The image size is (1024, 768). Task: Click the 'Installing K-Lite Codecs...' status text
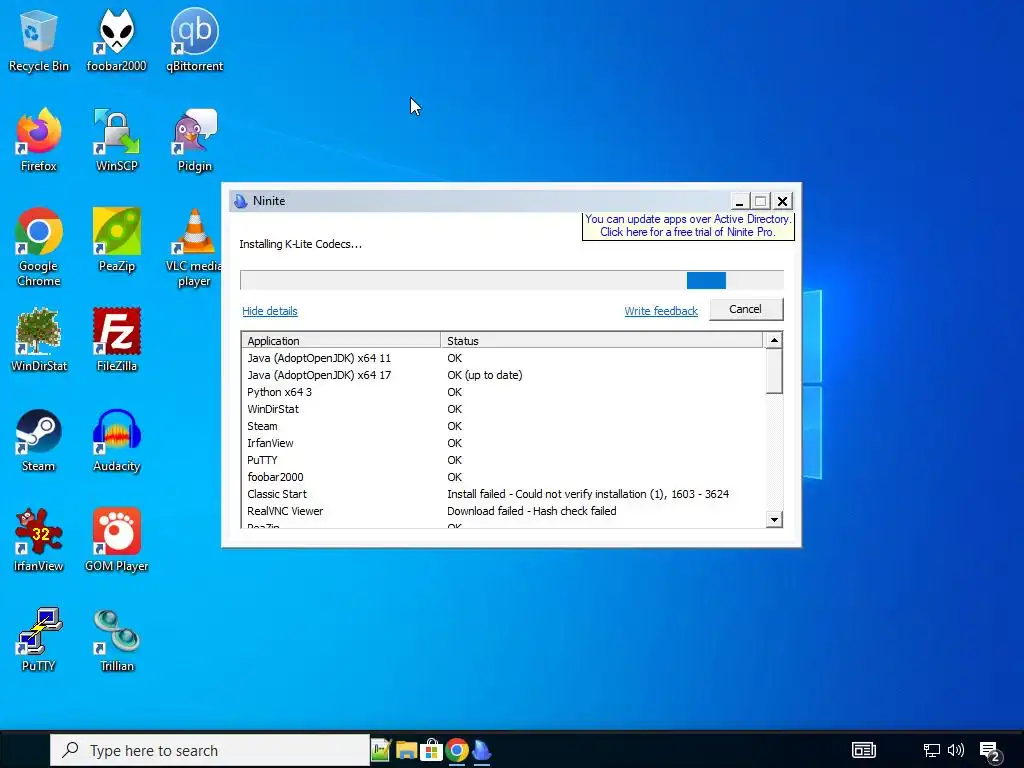300,244
